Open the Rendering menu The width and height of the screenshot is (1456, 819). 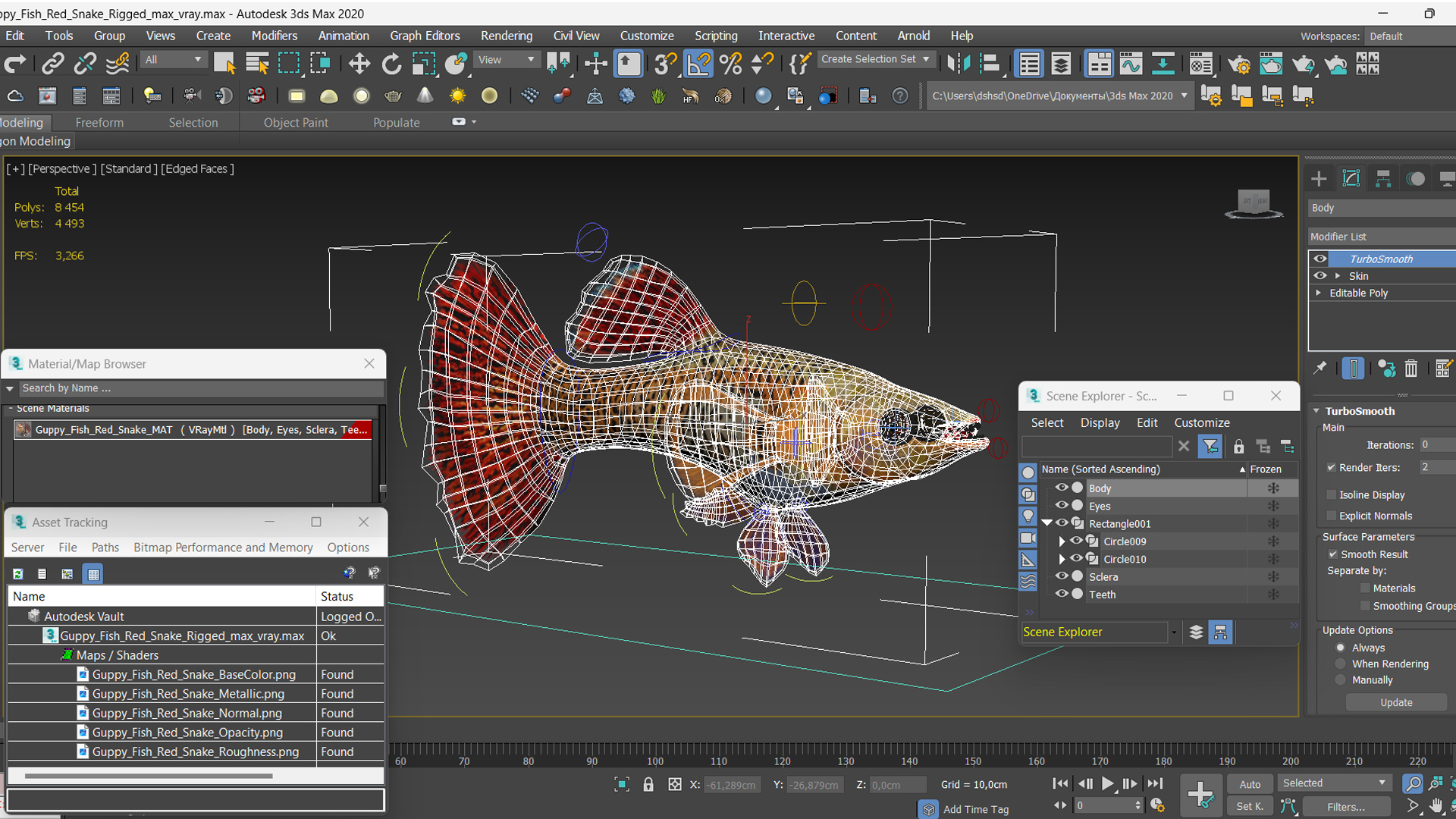point(507,36)
